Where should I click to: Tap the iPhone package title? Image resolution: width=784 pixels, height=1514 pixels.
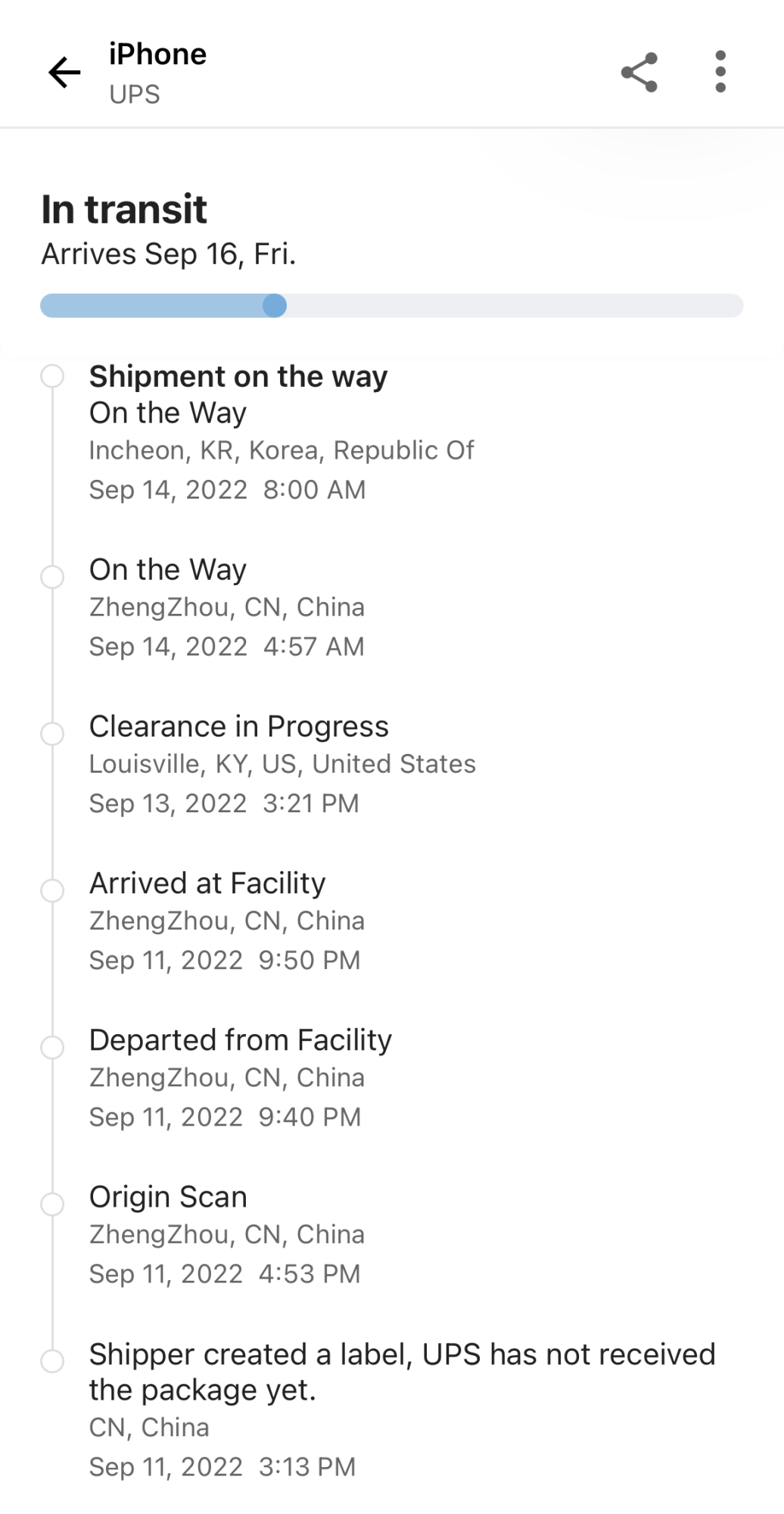(157, 55)
